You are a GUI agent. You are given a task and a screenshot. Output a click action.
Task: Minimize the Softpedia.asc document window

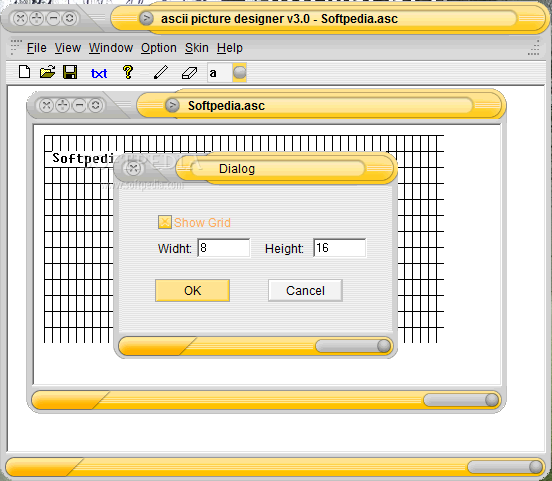pyautogui.click(x=79, y=105)
